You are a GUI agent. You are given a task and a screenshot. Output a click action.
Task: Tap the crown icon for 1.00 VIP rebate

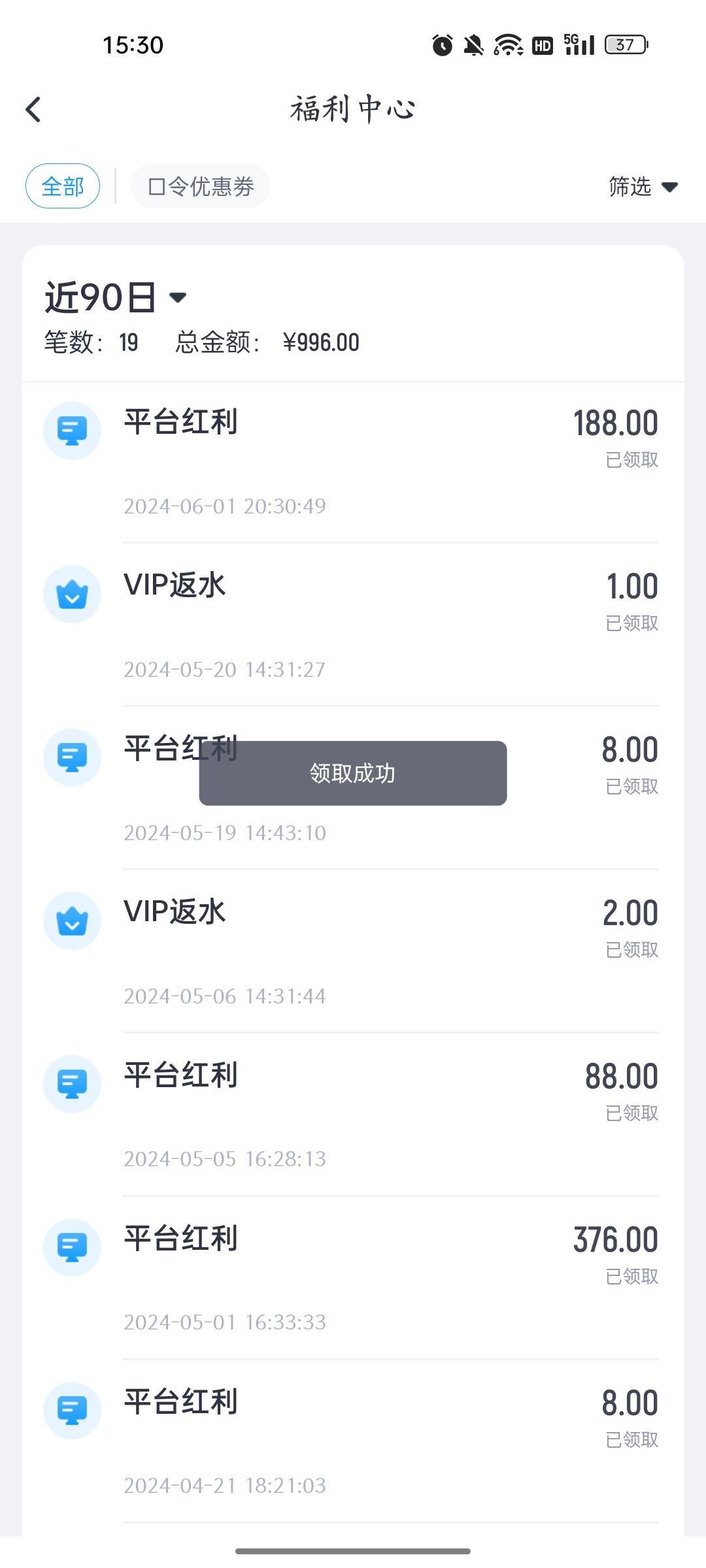[72, 594]
